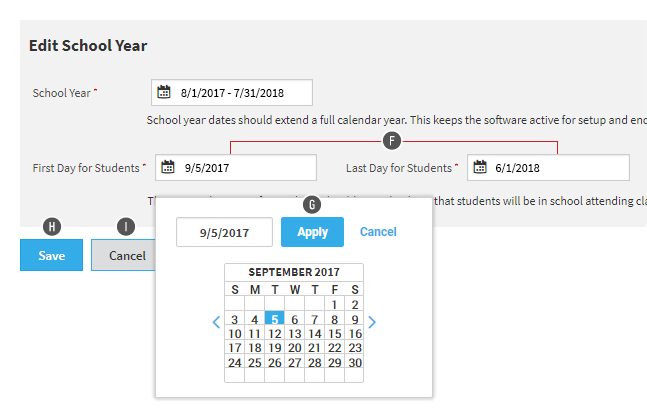Choose September 1 in the calendar

click(x=334, y=305)
